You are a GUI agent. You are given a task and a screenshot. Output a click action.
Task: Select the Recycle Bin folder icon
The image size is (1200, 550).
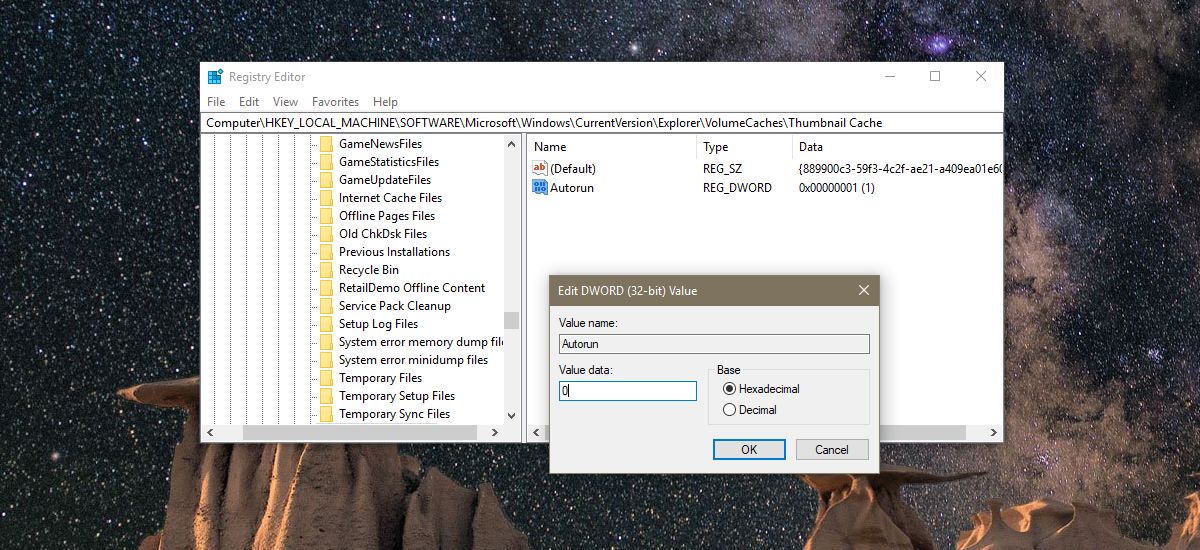pyautogui.click(x=326, y=270)
